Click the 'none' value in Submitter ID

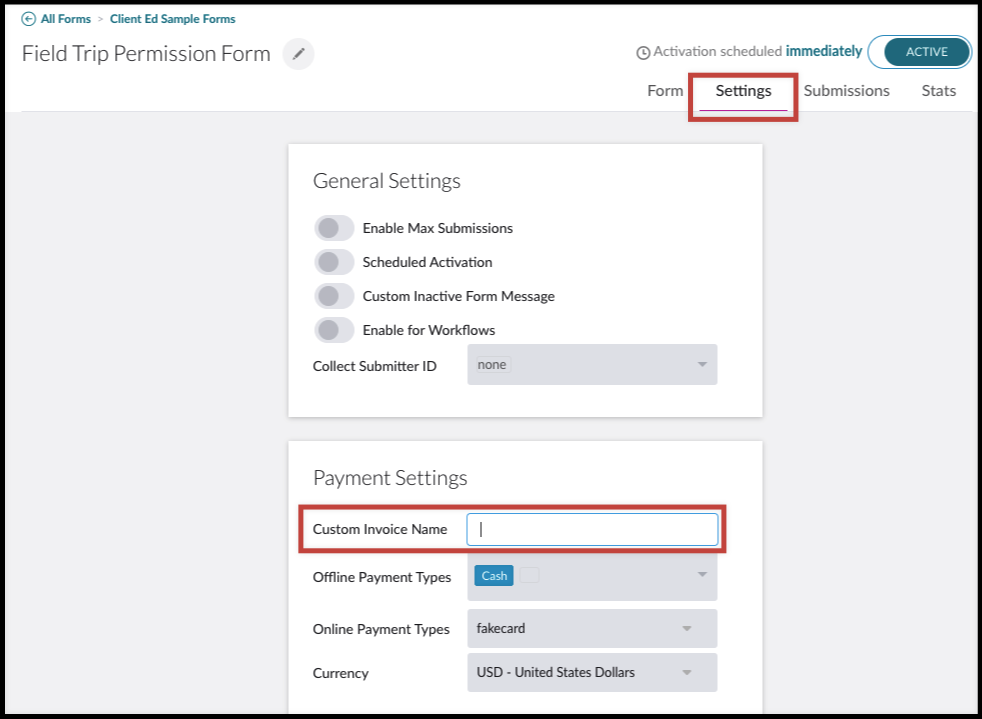point(492,365)
